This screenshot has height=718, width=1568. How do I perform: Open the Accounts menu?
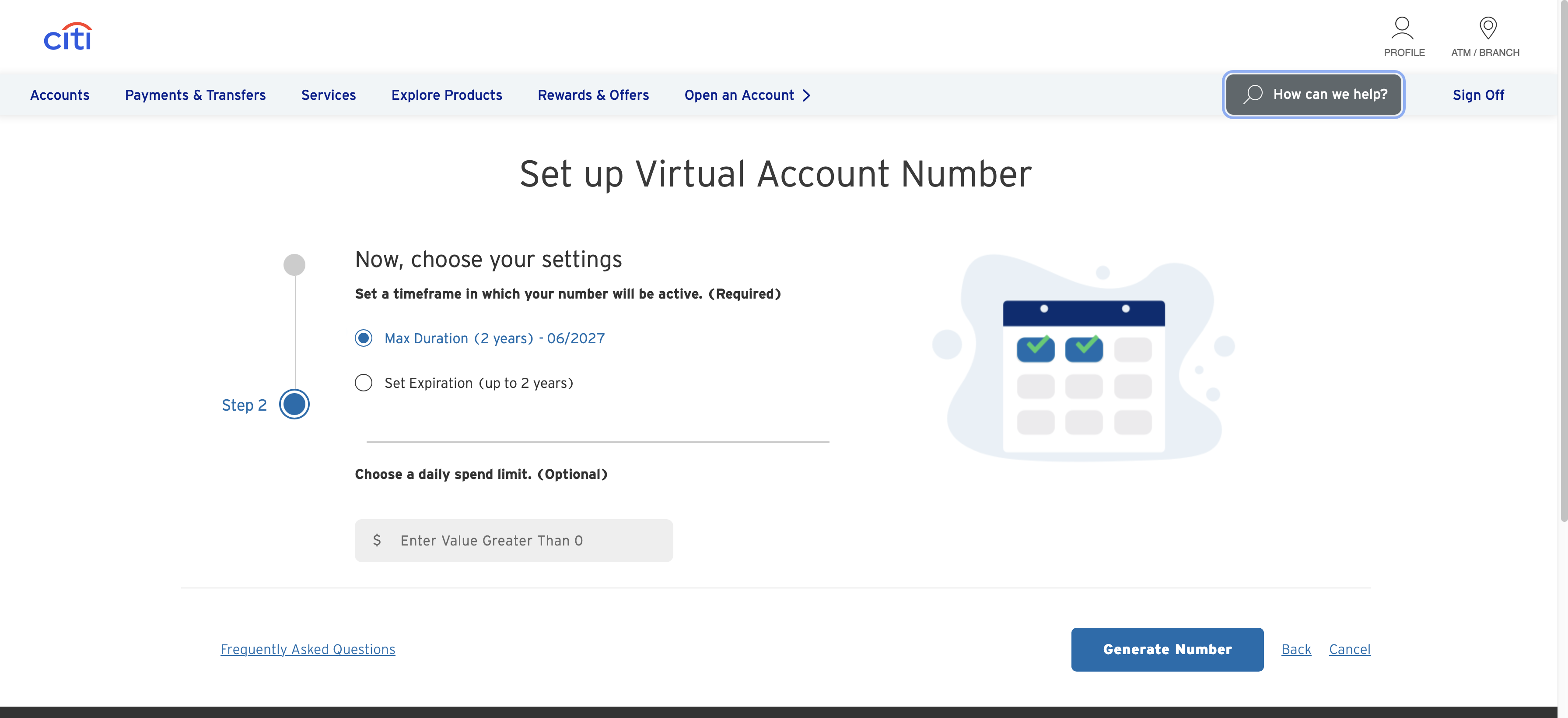59,95
